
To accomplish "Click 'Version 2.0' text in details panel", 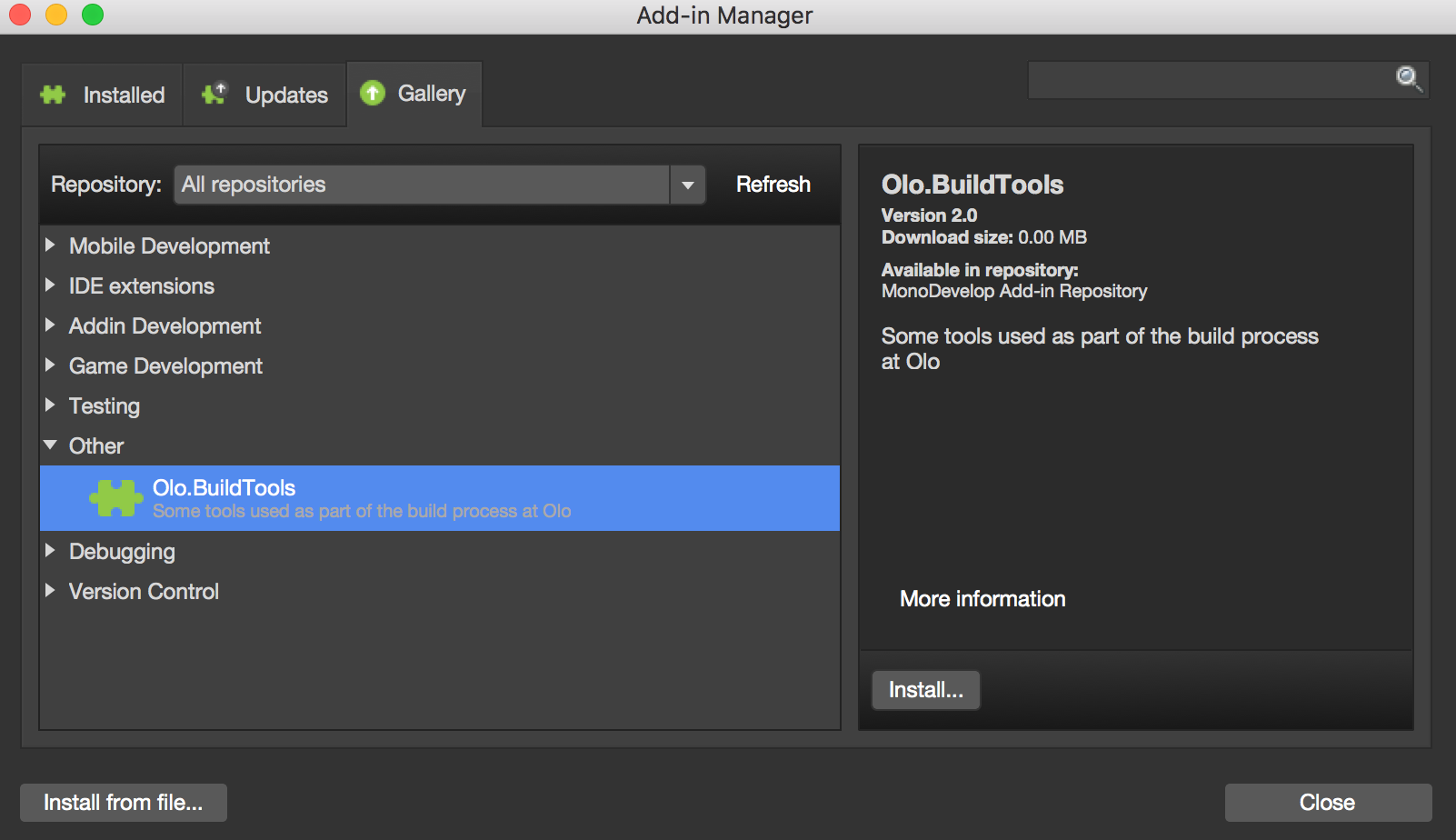I will pyautogui.click(x=929, y=215).
